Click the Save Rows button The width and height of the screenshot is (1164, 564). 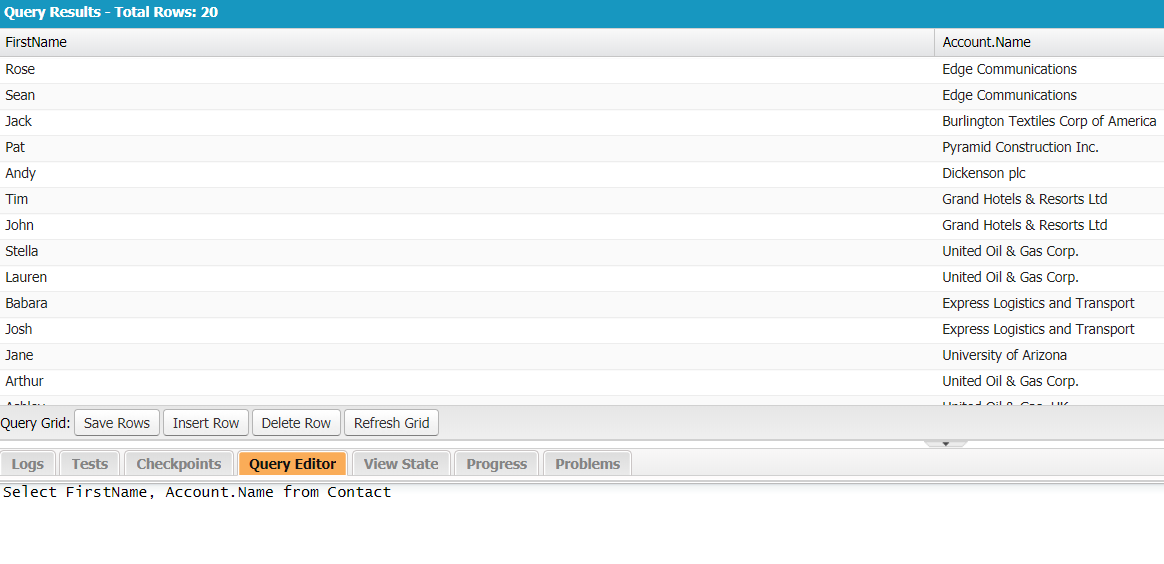[117, 423]
